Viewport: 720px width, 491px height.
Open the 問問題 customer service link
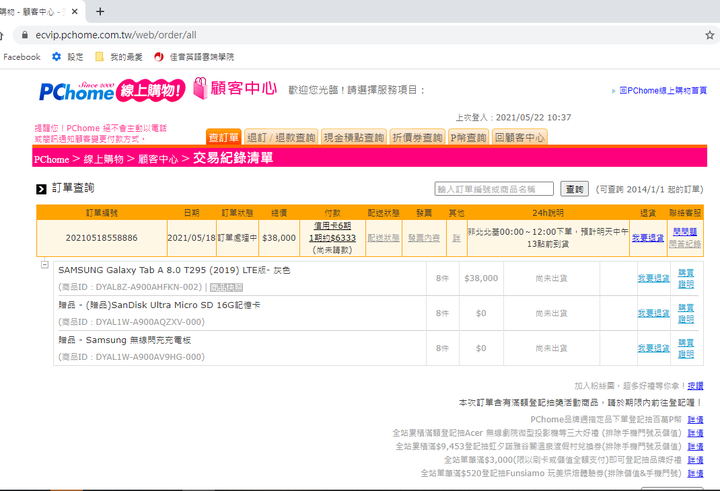[685, 231]
